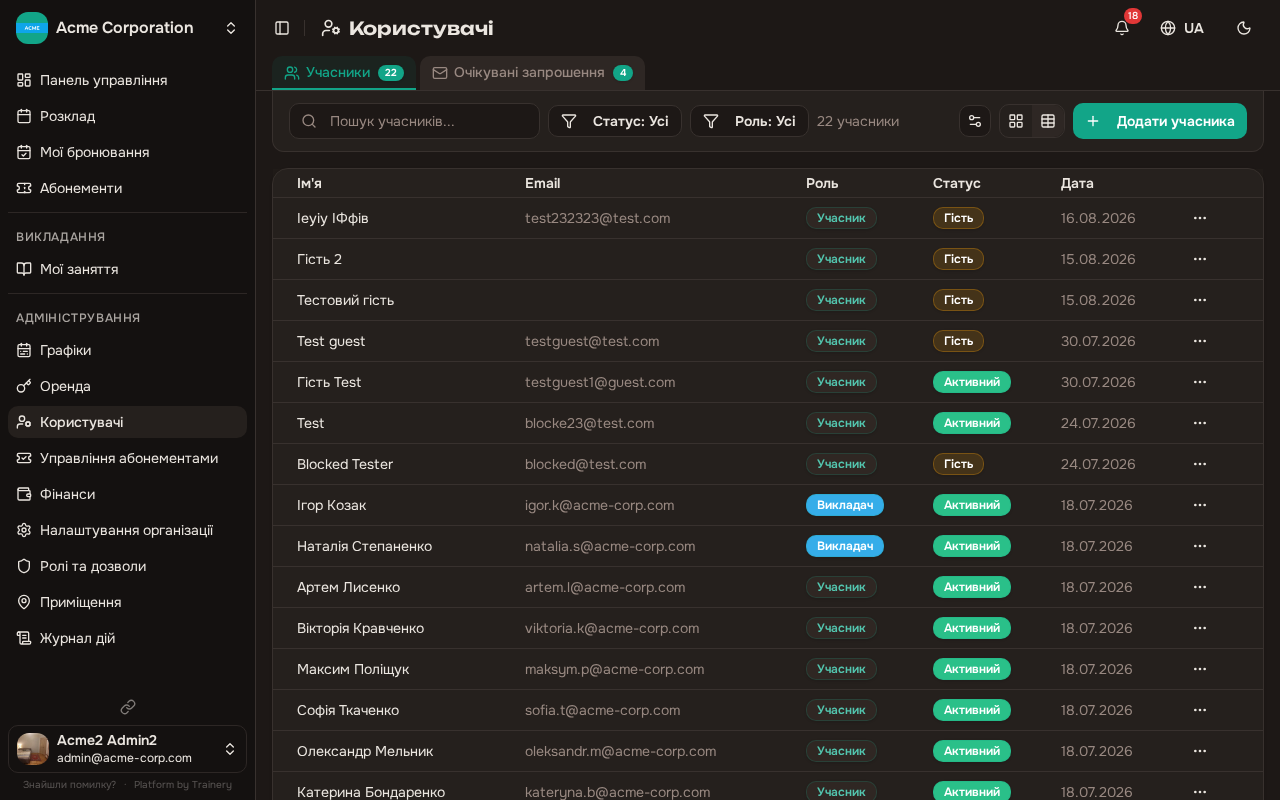
Task: Click link chain icon above account card
Action: coord(128,707)
